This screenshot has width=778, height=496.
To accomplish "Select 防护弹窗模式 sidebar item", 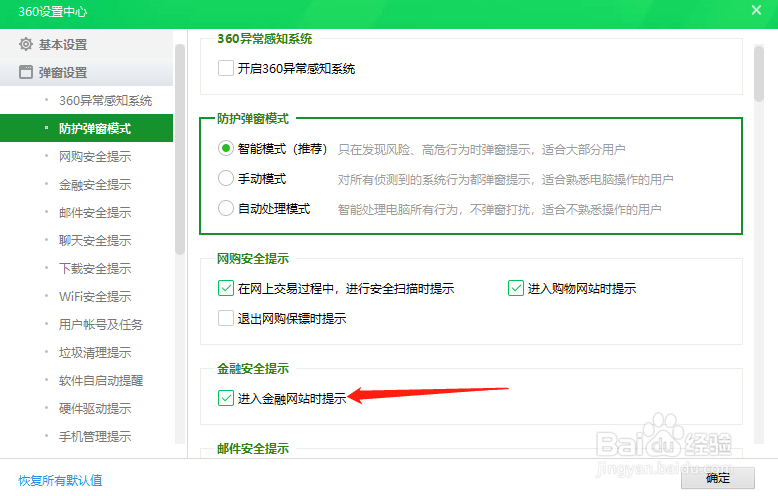I will tap(86, 128).
